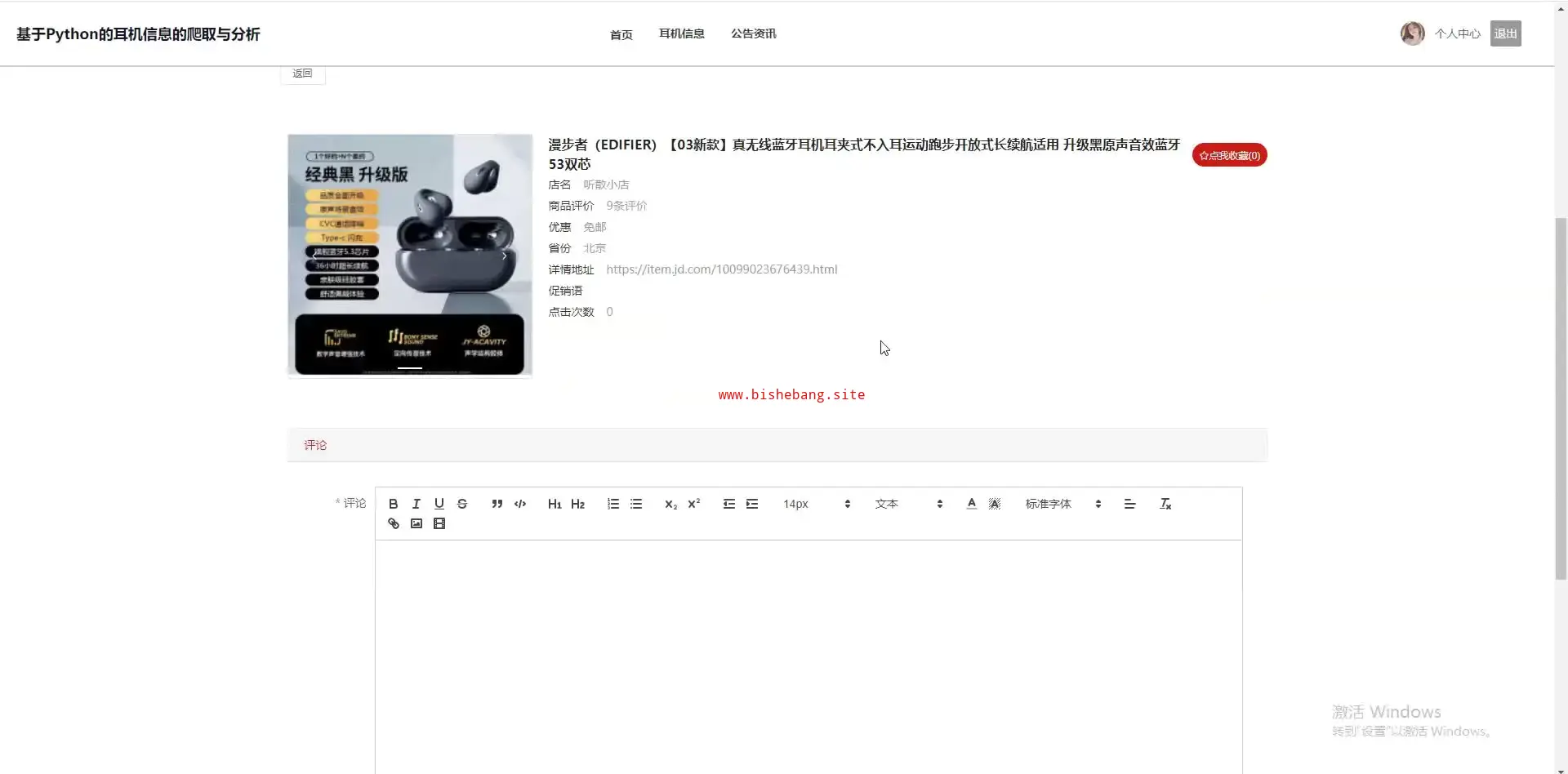
Task: Apply italic formatting in the editor
Action: click(416, 504)
